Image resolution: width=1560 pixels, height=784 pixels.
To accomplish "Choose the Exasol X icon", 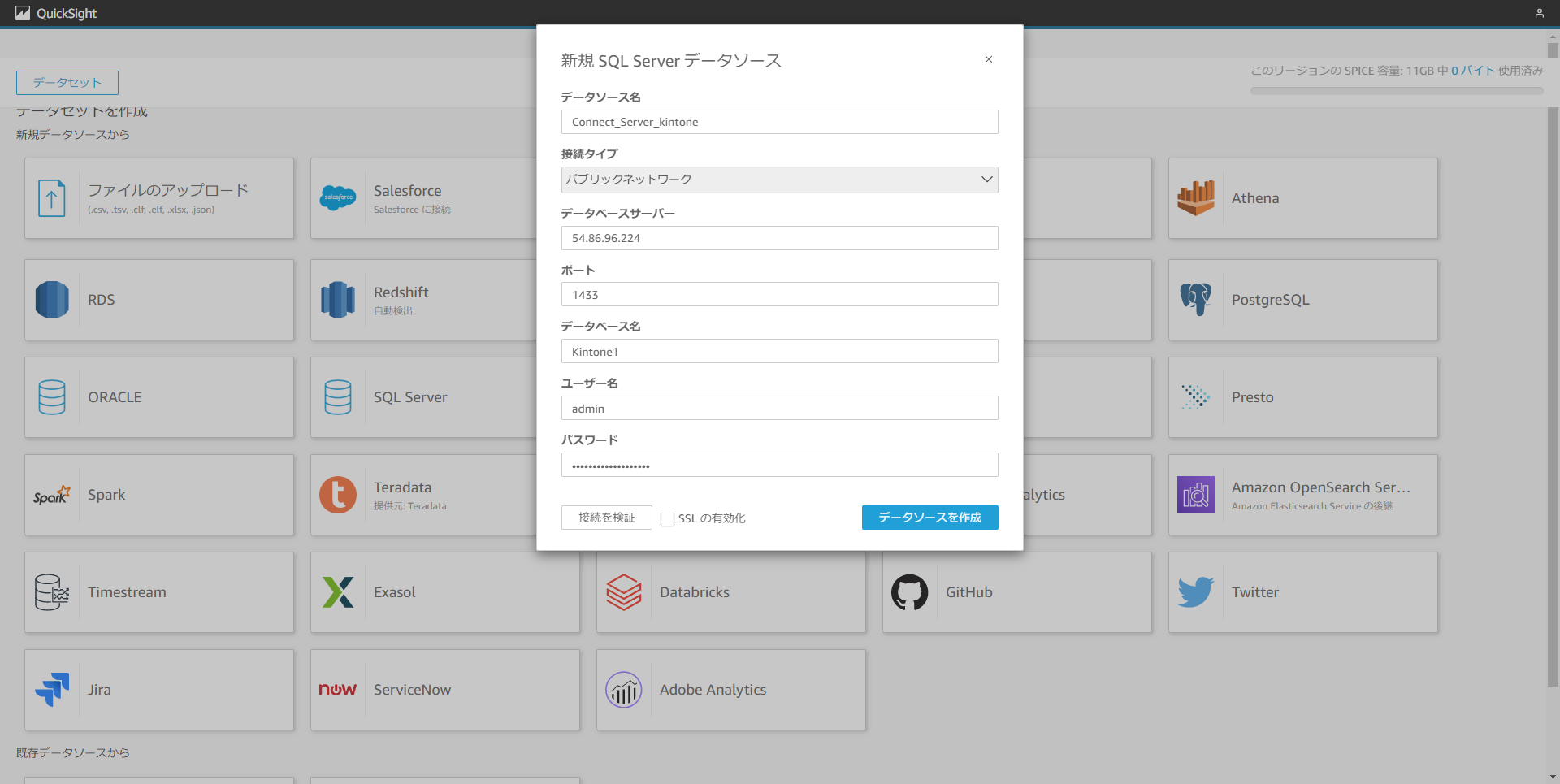I will pyautogui.click(x=338, y=592).
